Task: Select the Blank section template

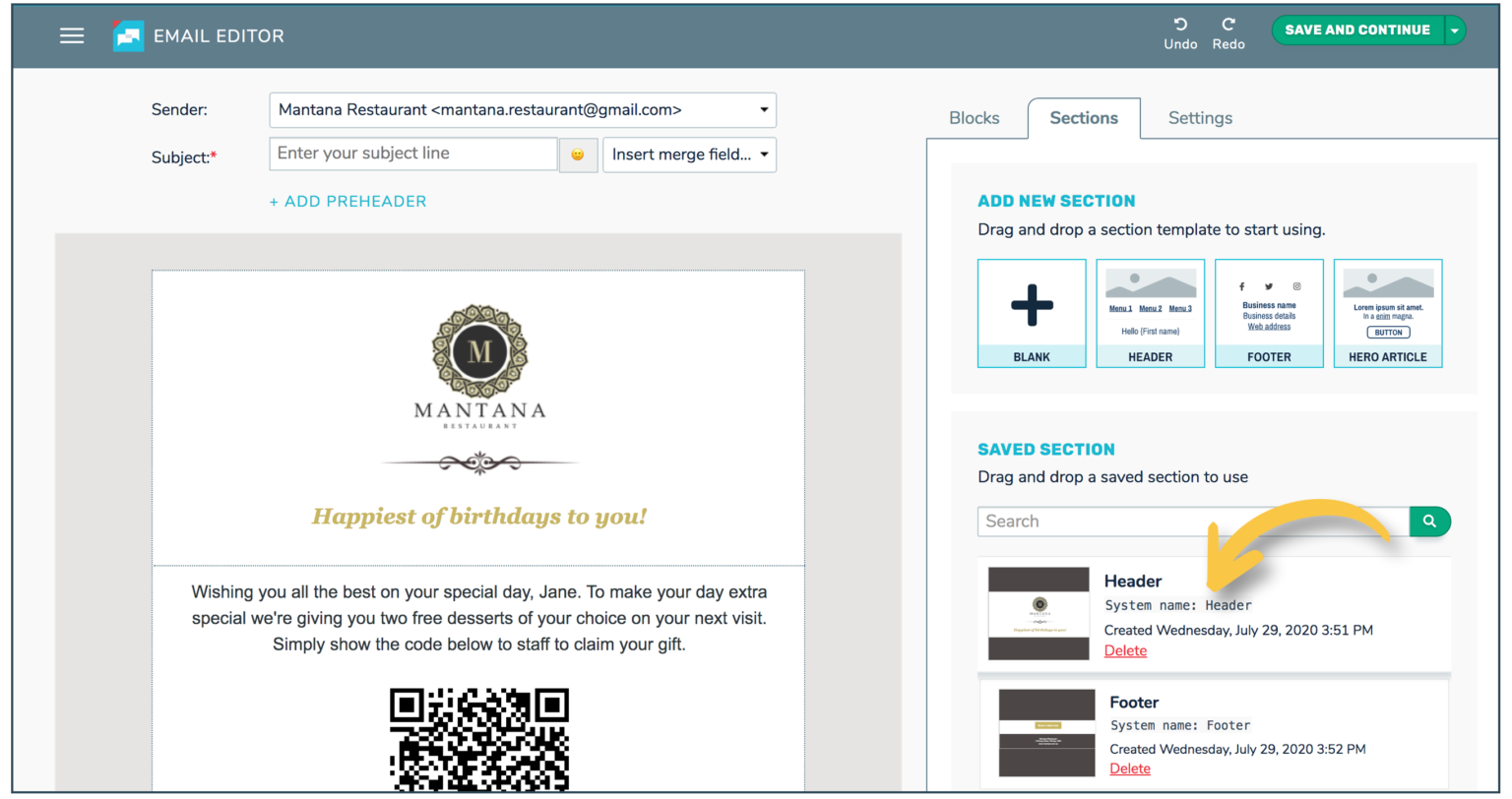Action: pos(1032,313)
